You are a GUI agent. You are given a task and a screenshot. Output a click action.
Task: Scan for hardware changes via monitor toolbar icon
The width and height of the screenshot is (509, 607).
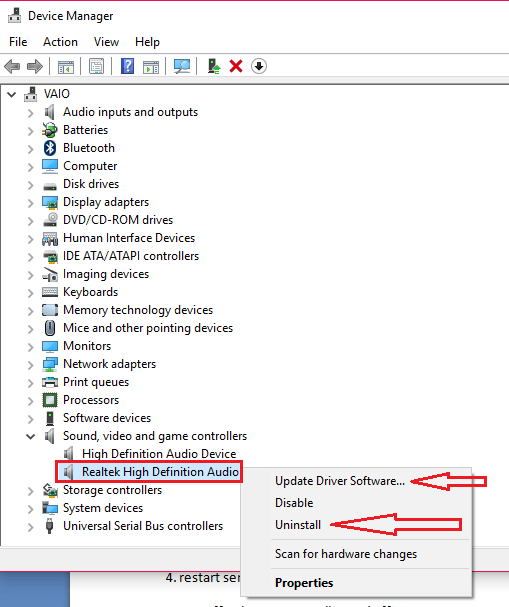(x=182, y=66)
